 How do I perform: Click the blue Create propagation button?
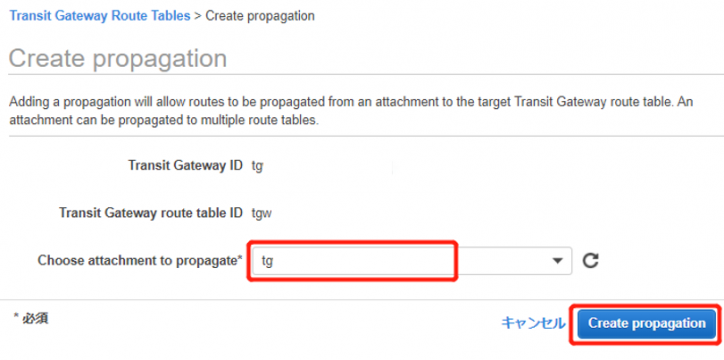tap(646, 323)
